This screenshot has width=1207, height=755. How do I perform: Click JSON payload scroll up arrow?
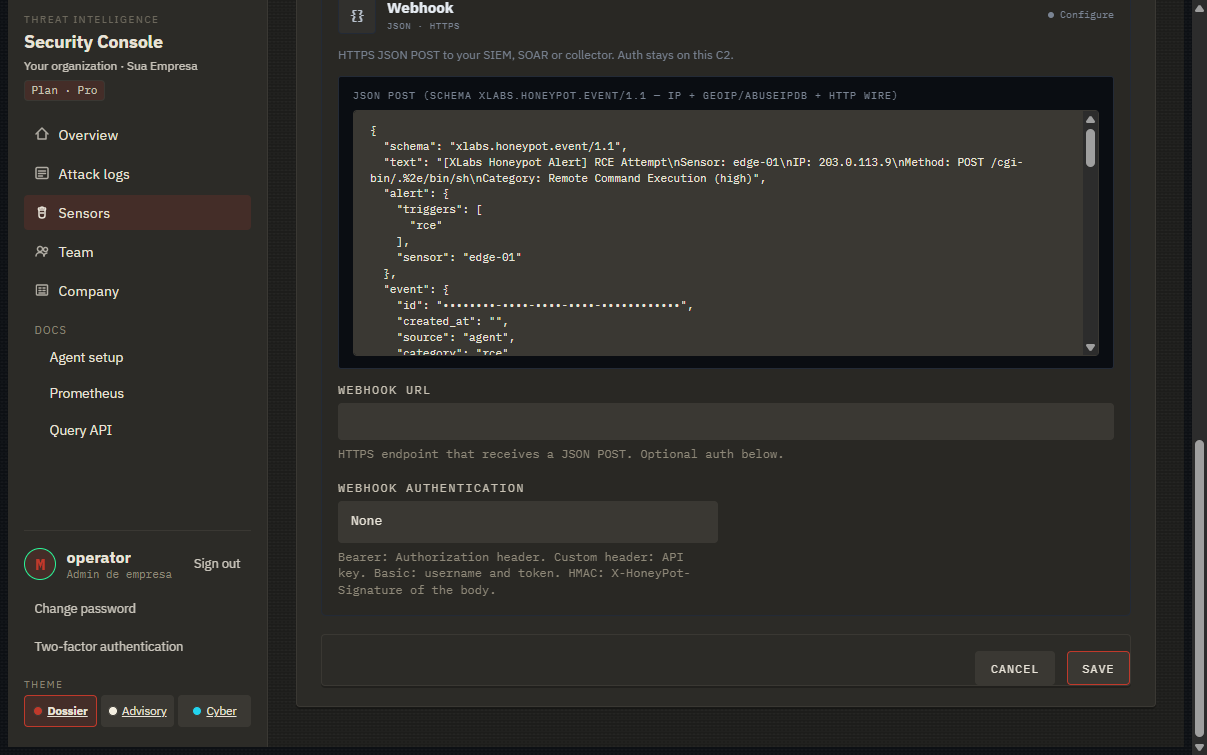point(1090,119)
